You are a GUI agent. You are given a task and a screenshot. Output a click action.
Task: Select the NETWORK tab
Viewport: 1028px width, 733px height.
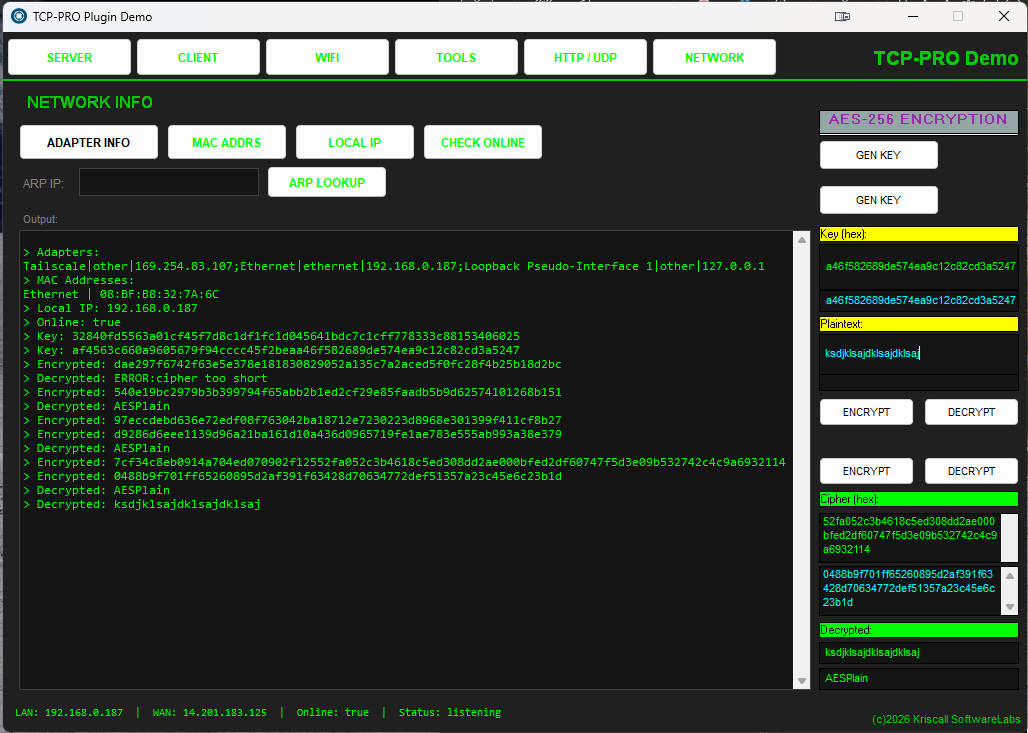coord(714,57)
